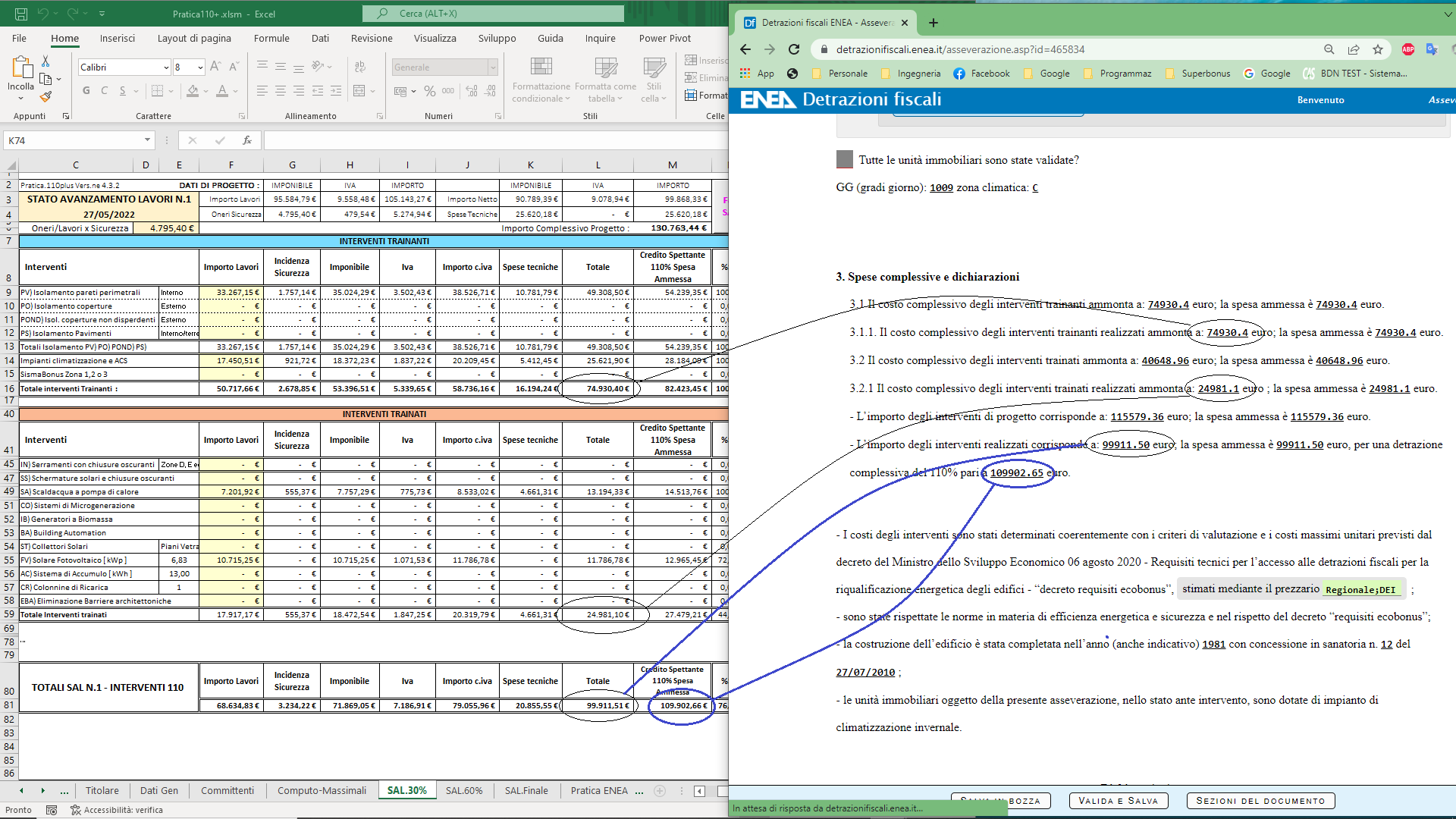
Task: Check 'Tutte le unità immobiliari sono state validate' box
Action: point(844,159)
